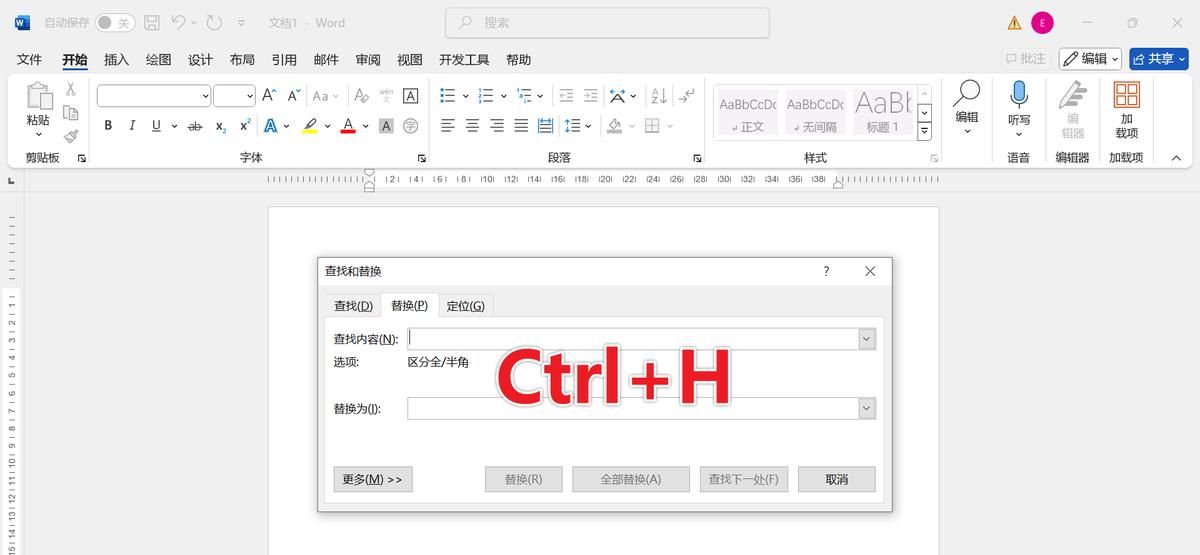Expand the styles gallery More arrow
1200x555 pixels.
tap(925, 131)
